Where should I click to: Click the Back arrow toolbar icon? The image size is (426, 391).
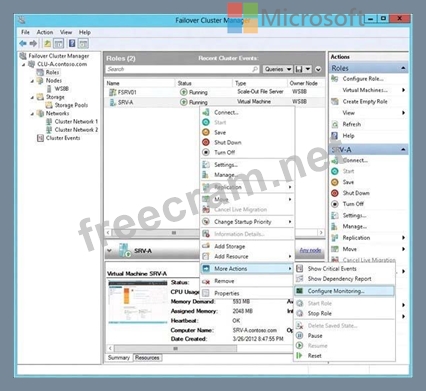point(23,43)
